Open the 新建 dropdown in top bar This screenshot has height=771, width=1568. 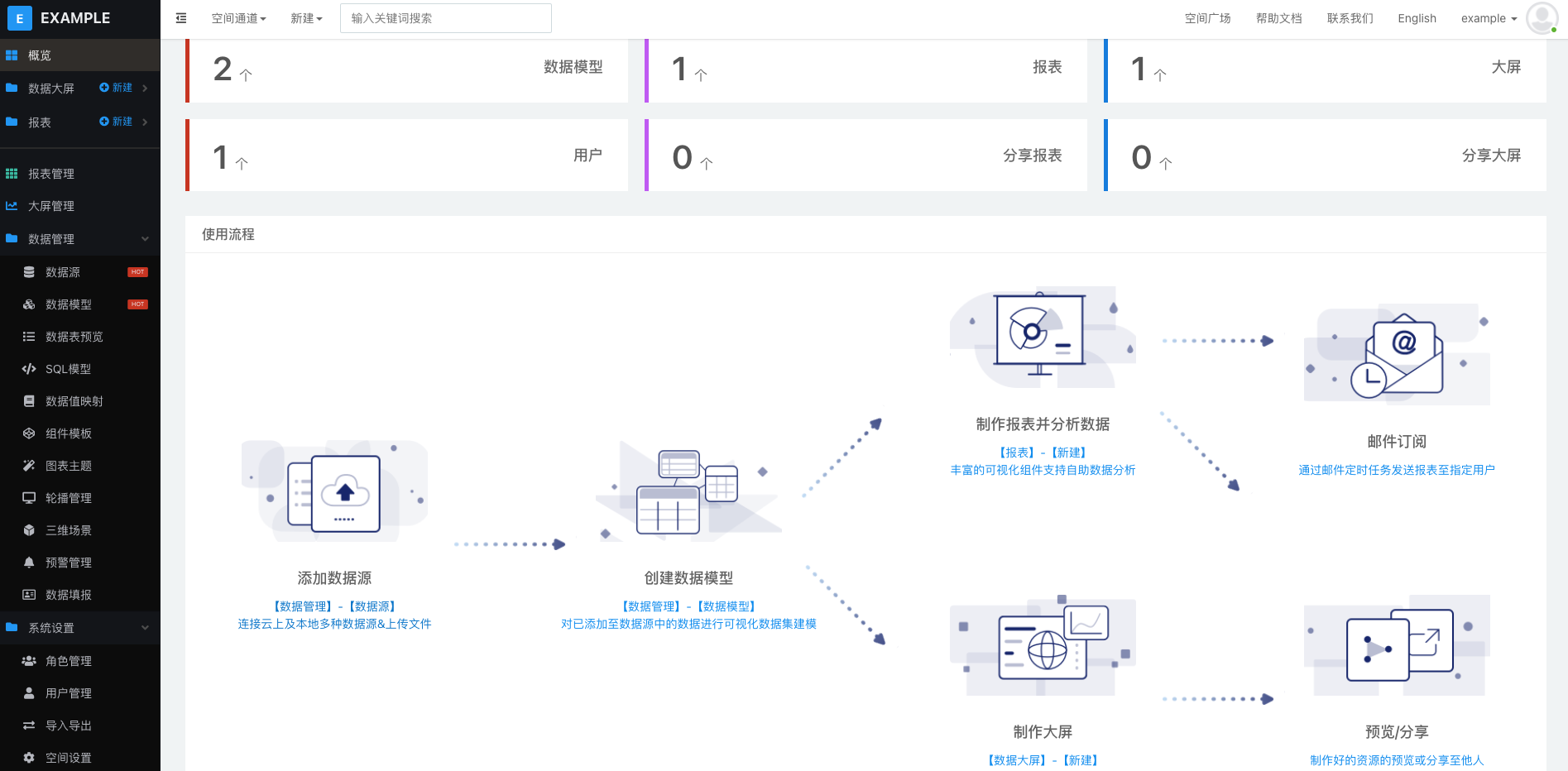[x=306, y=18]
